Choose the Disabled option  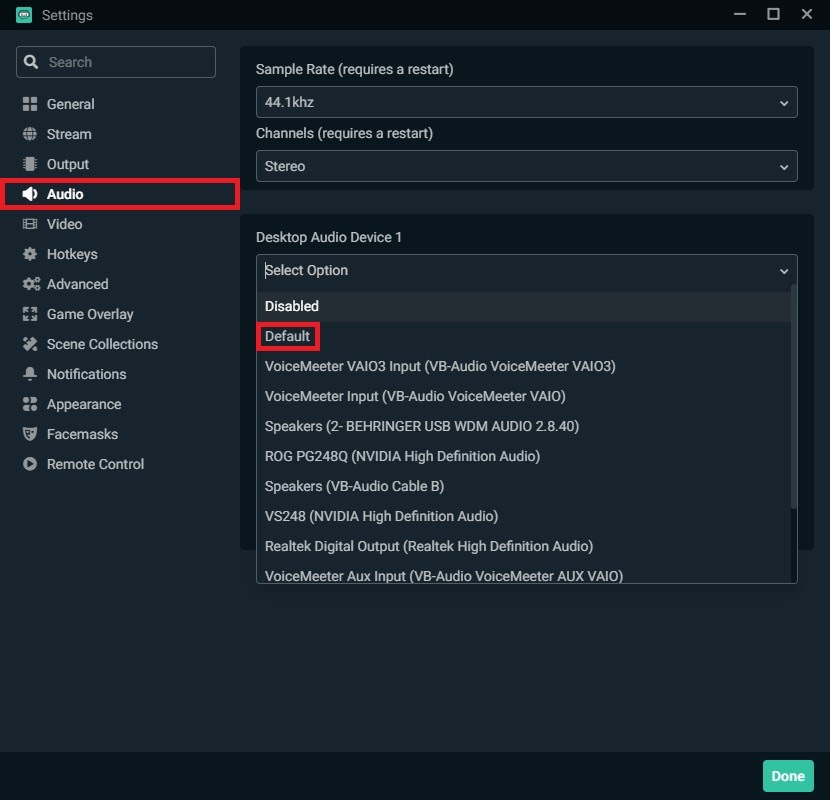tap(524, 306)
